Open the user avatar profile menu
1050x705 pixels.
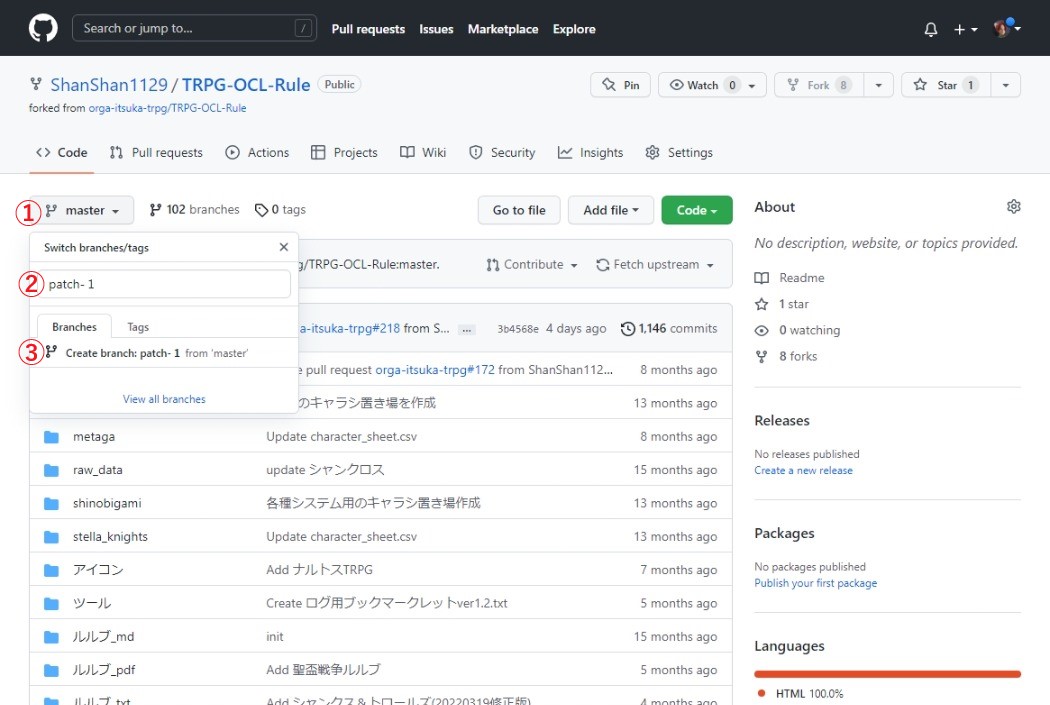(x=1006, y=28)
